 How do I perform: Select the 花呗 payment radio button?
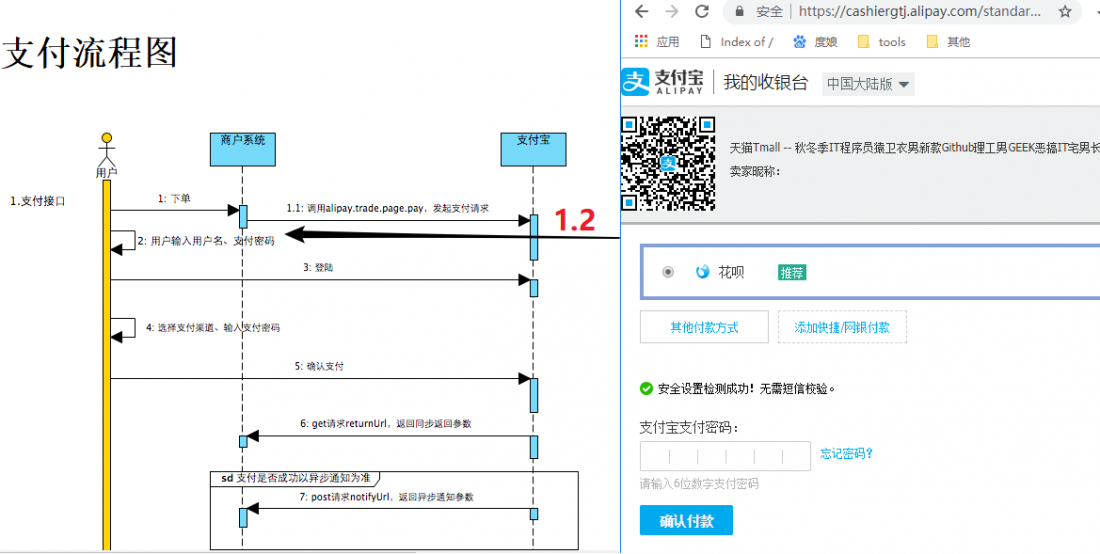pyautogui.click(x=668, y=272)
